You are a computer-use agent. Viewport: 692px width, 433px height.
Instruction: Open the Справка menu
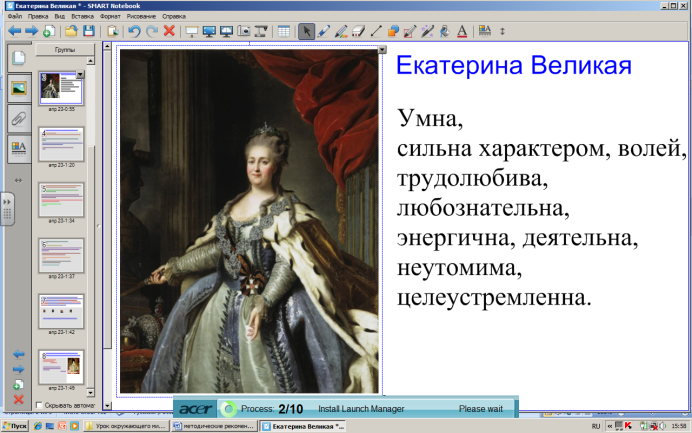[174, 16]
